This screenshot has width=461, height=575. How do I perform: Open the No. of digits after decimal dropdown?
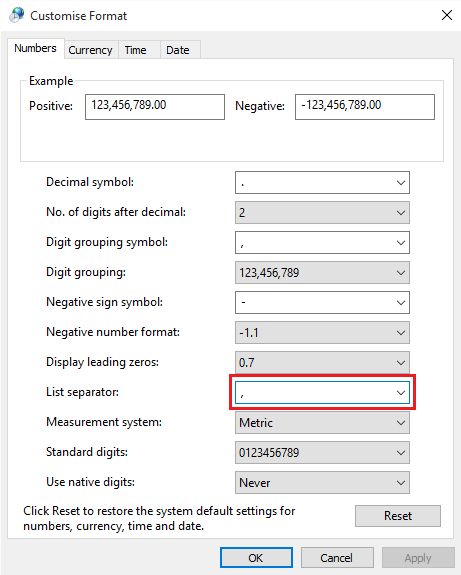[322, 212]
